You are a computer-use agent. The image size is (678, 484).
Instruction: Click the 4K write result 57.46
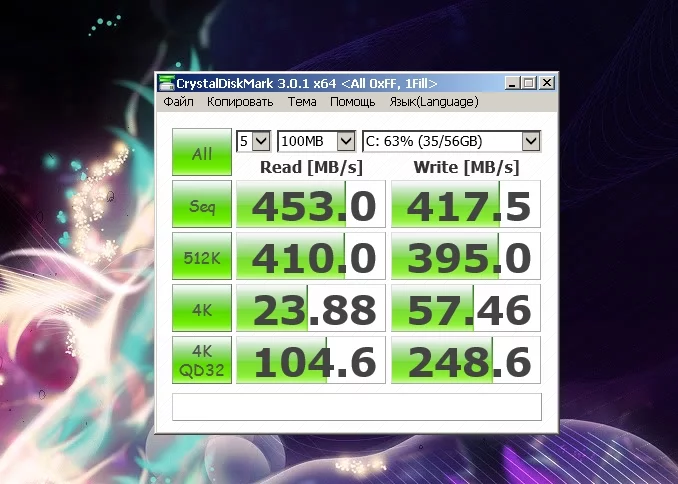(466, 308)
